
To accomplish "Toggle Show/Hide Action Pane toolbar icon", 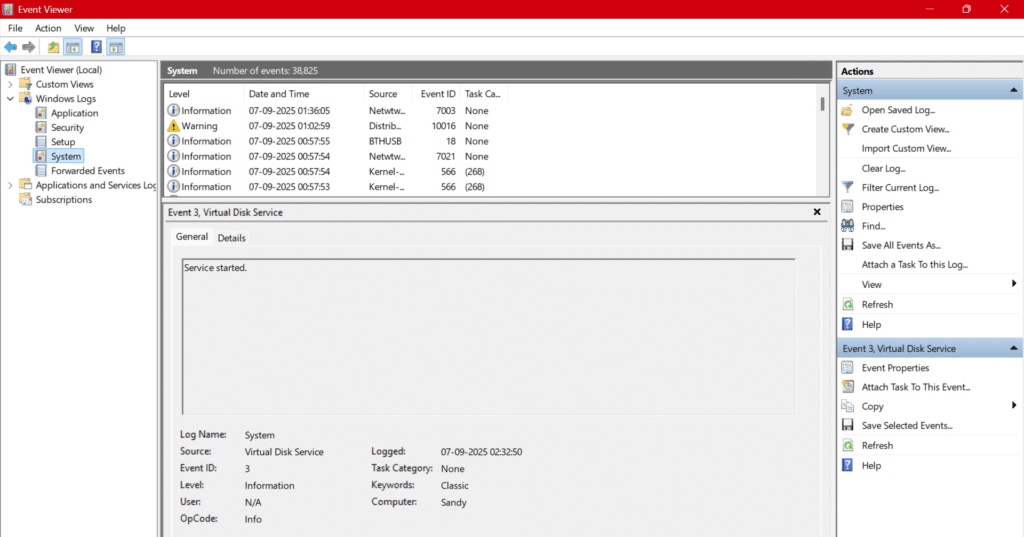I will pyautogui.click(x=116, y=47).
